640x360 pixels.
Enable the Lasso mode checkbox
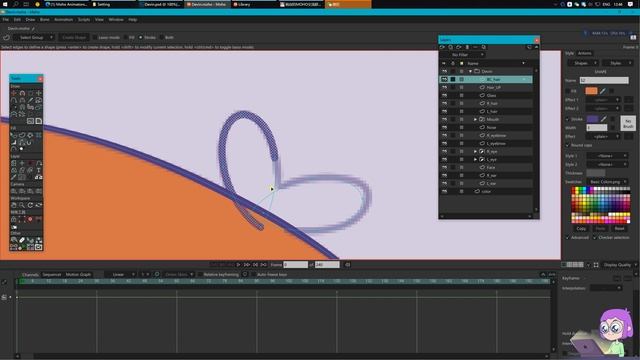click(95, 38)
